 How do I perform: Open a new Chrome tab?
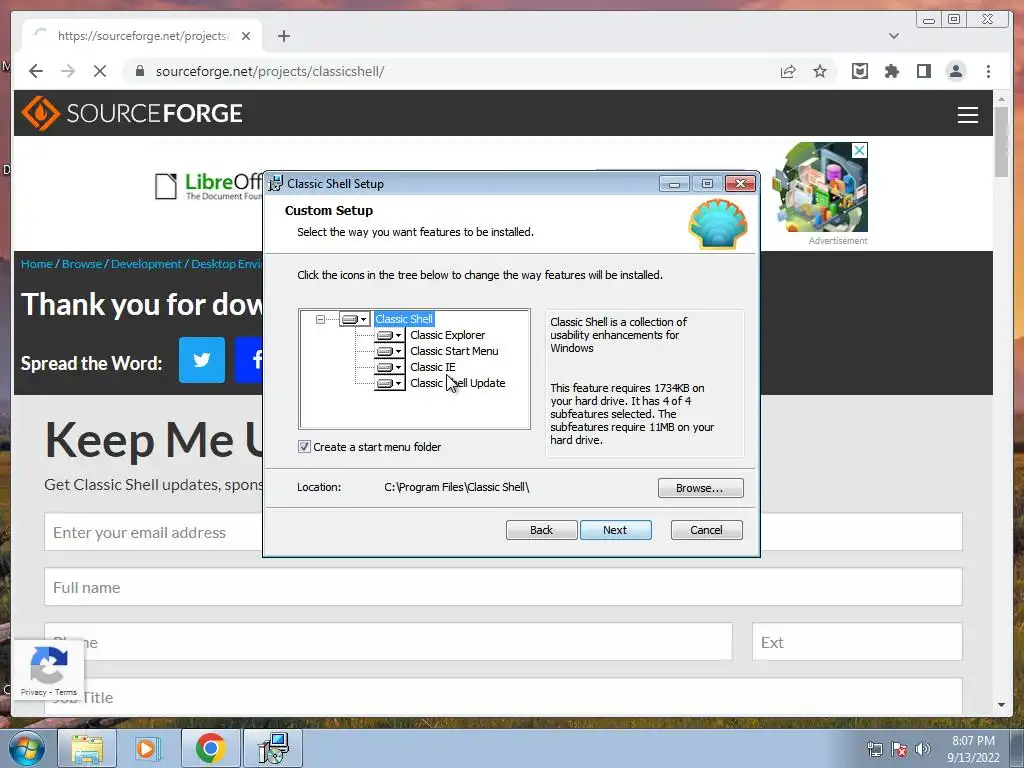click(283, 36)
